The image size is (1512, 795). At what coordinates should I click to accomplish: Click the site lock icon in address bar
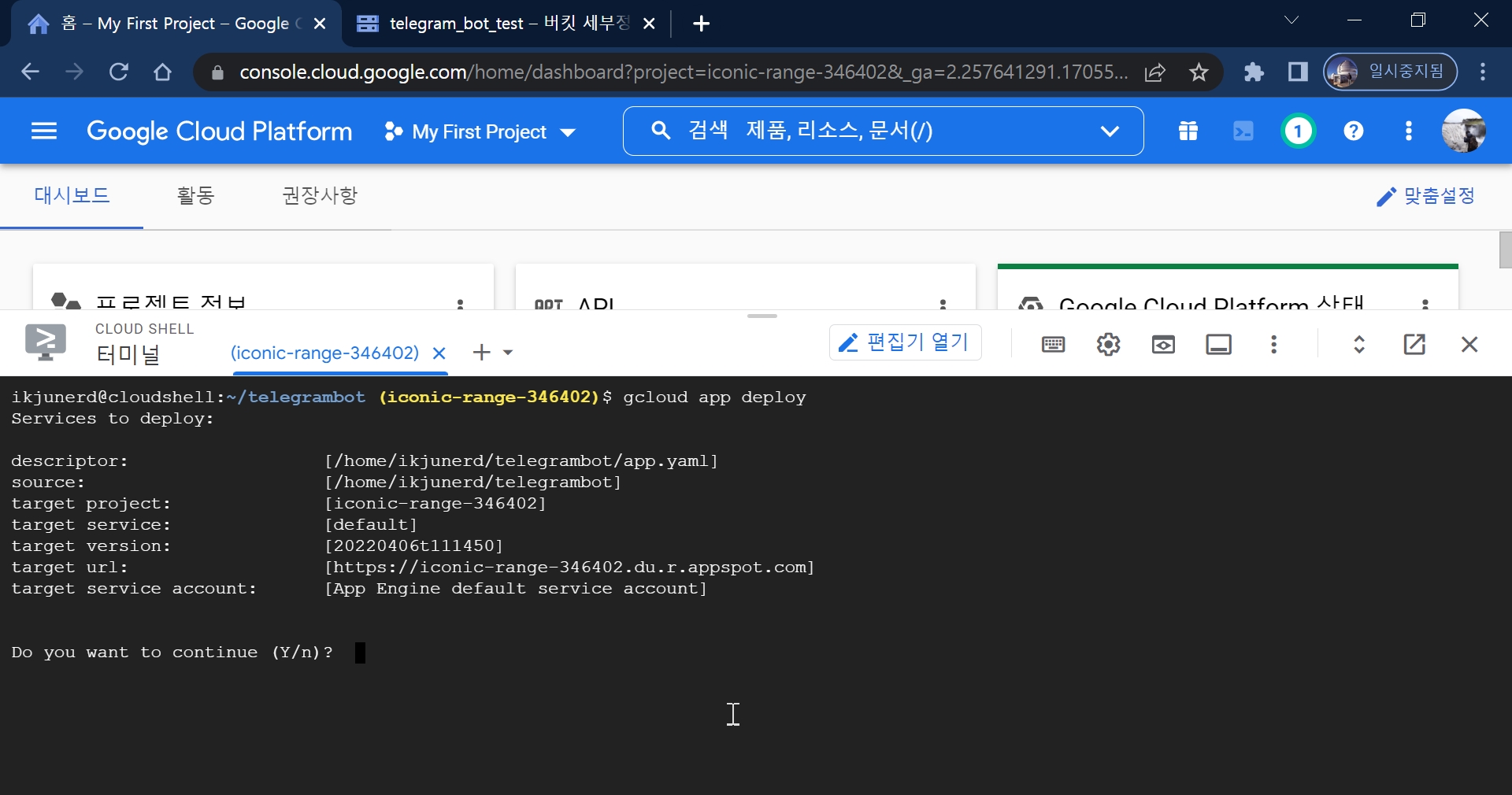[218, 72]
